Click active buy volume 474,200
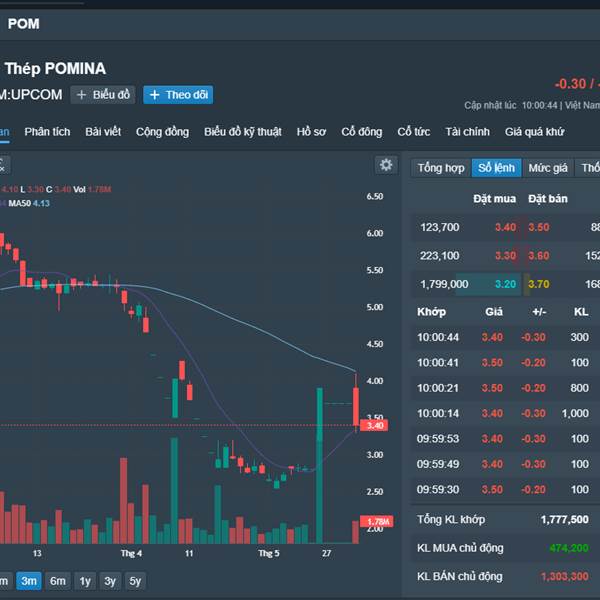Viewport: 600px width, 600px height. tap(569, 548)
